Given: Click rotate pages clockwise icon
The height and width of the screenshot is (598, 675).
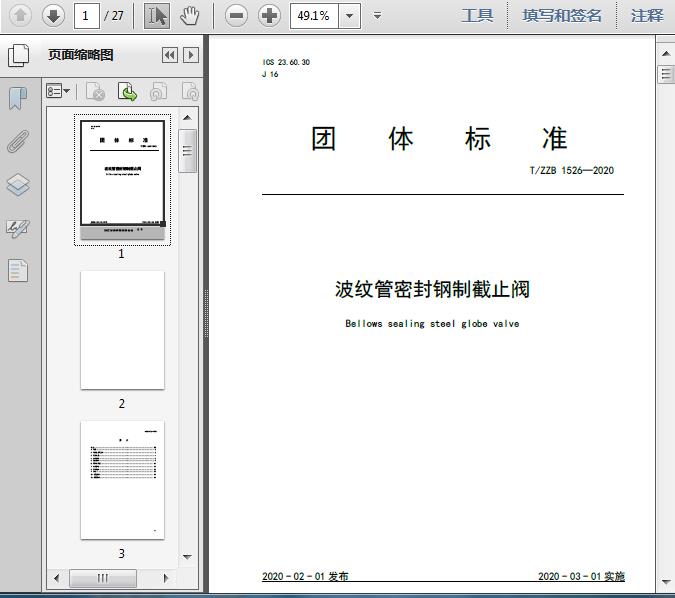Looking at the screenshot, I should (190, 91).
